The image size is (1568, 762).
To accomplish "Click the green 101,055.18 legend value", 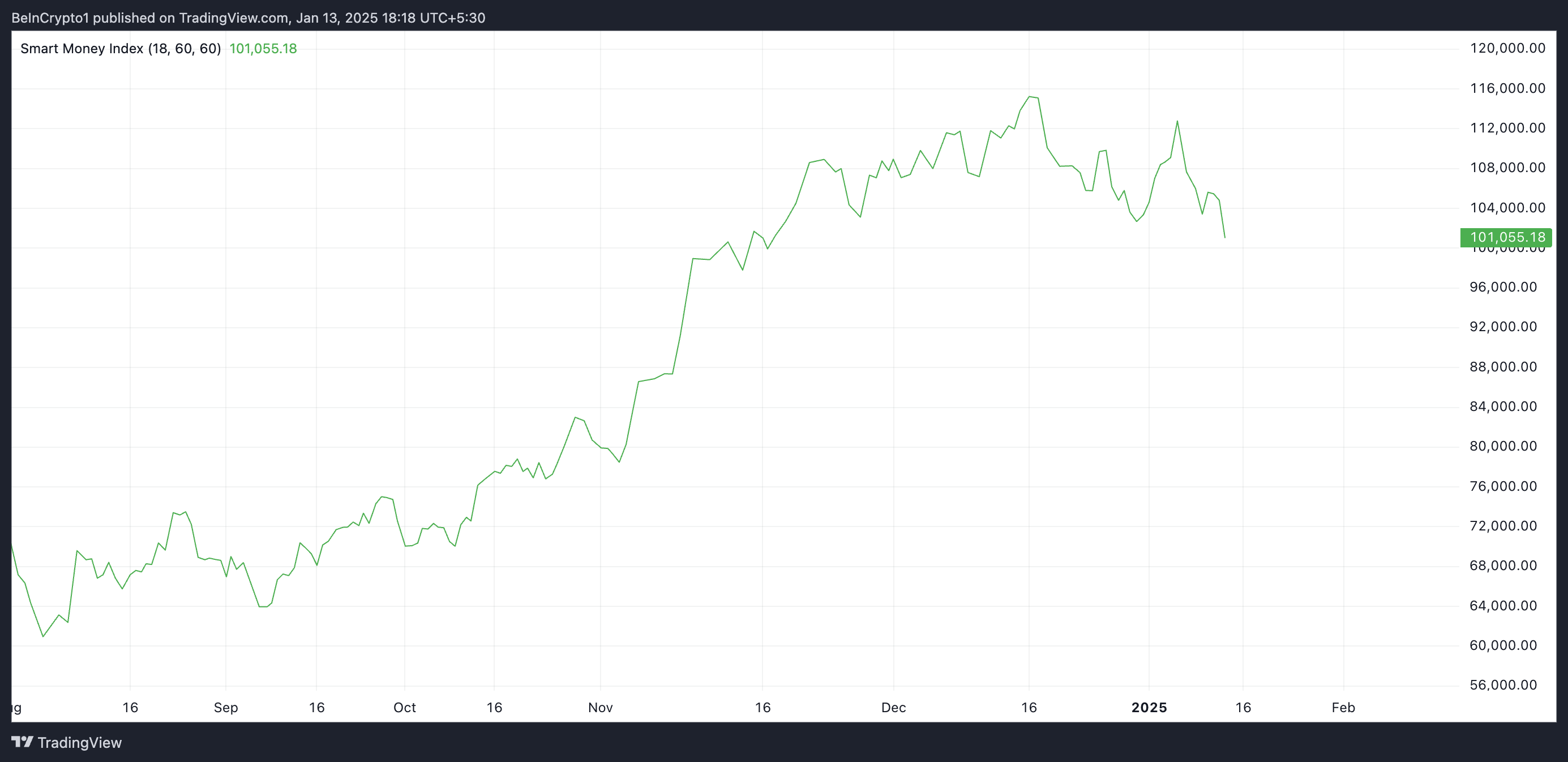I will 263,49.
